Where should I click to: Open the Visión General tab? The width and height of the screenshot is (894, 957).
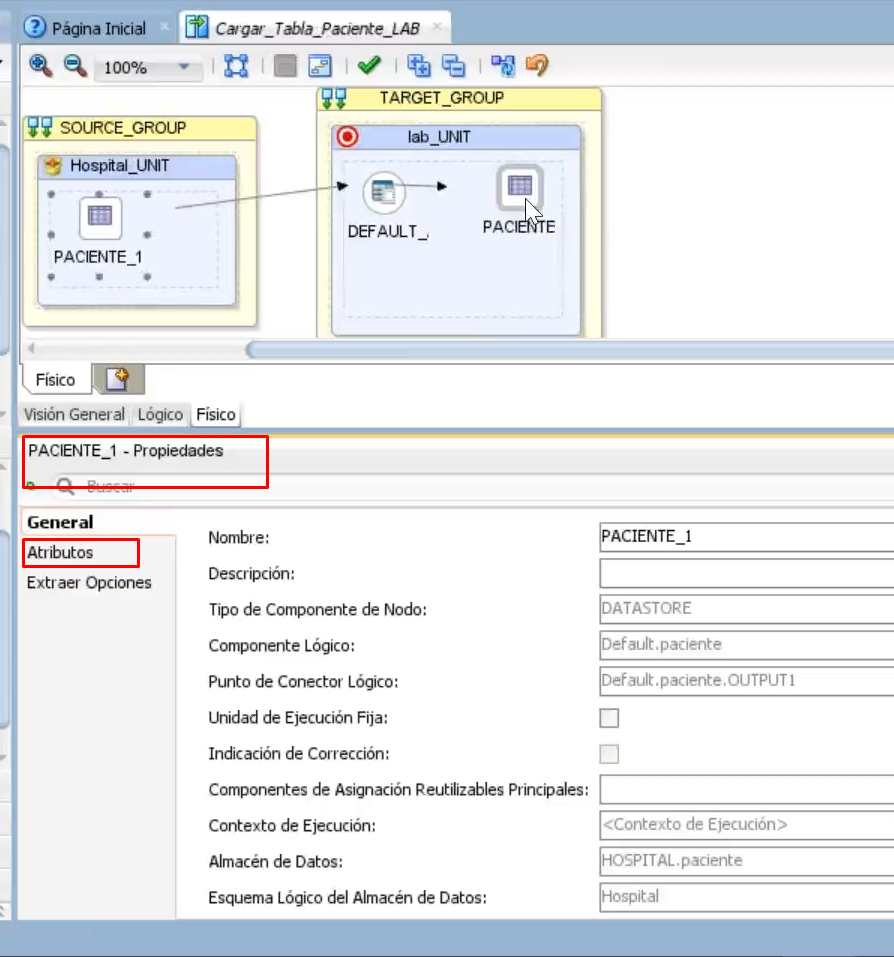point(74,414)
